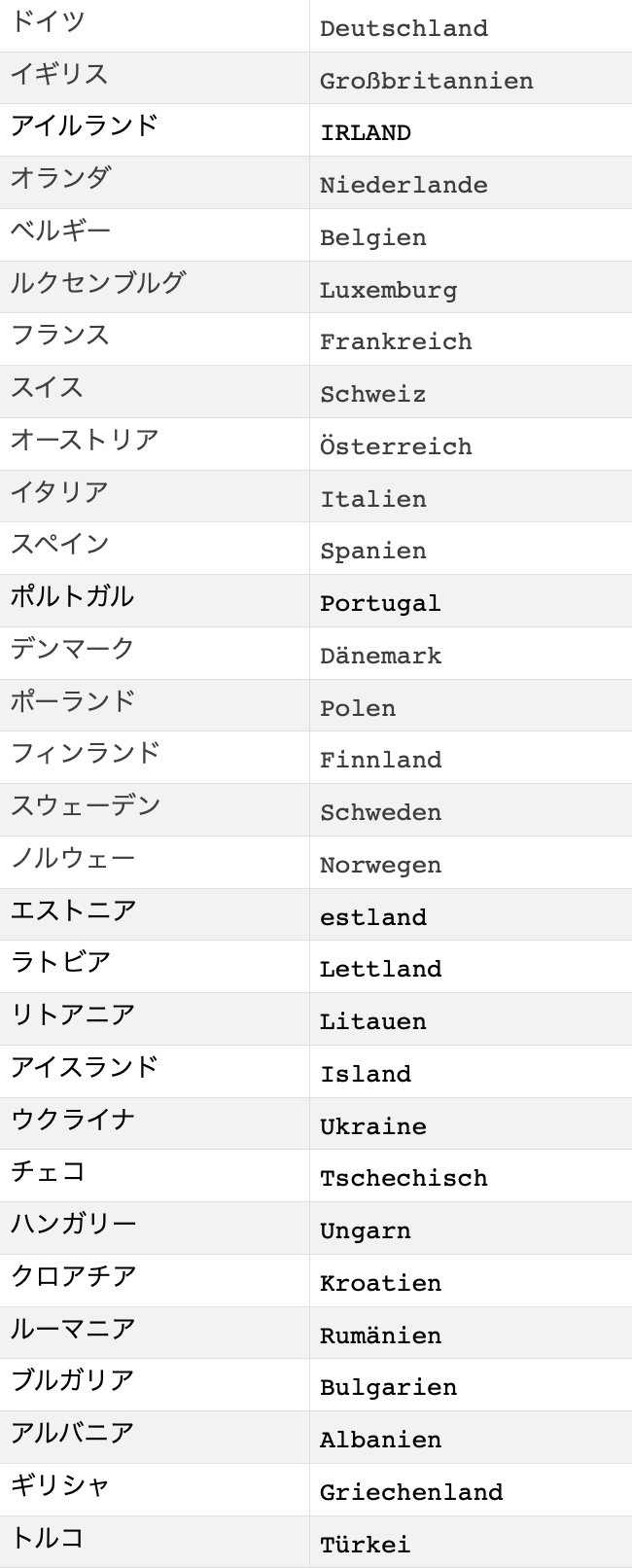Select the Tschechisch cell

(x=404, y=1178)
